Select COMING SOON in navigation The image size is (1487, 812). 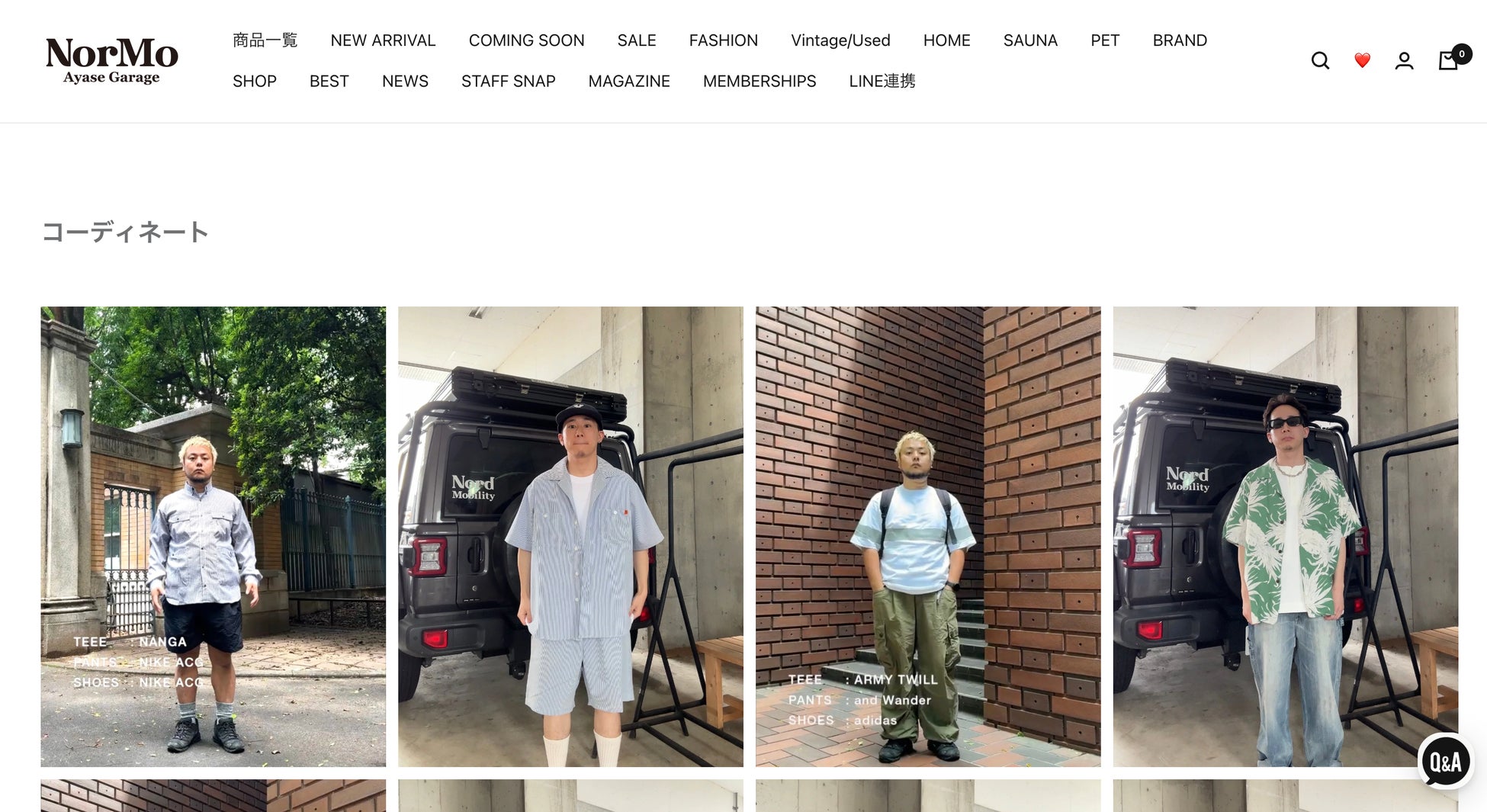[x=526, y=40]
